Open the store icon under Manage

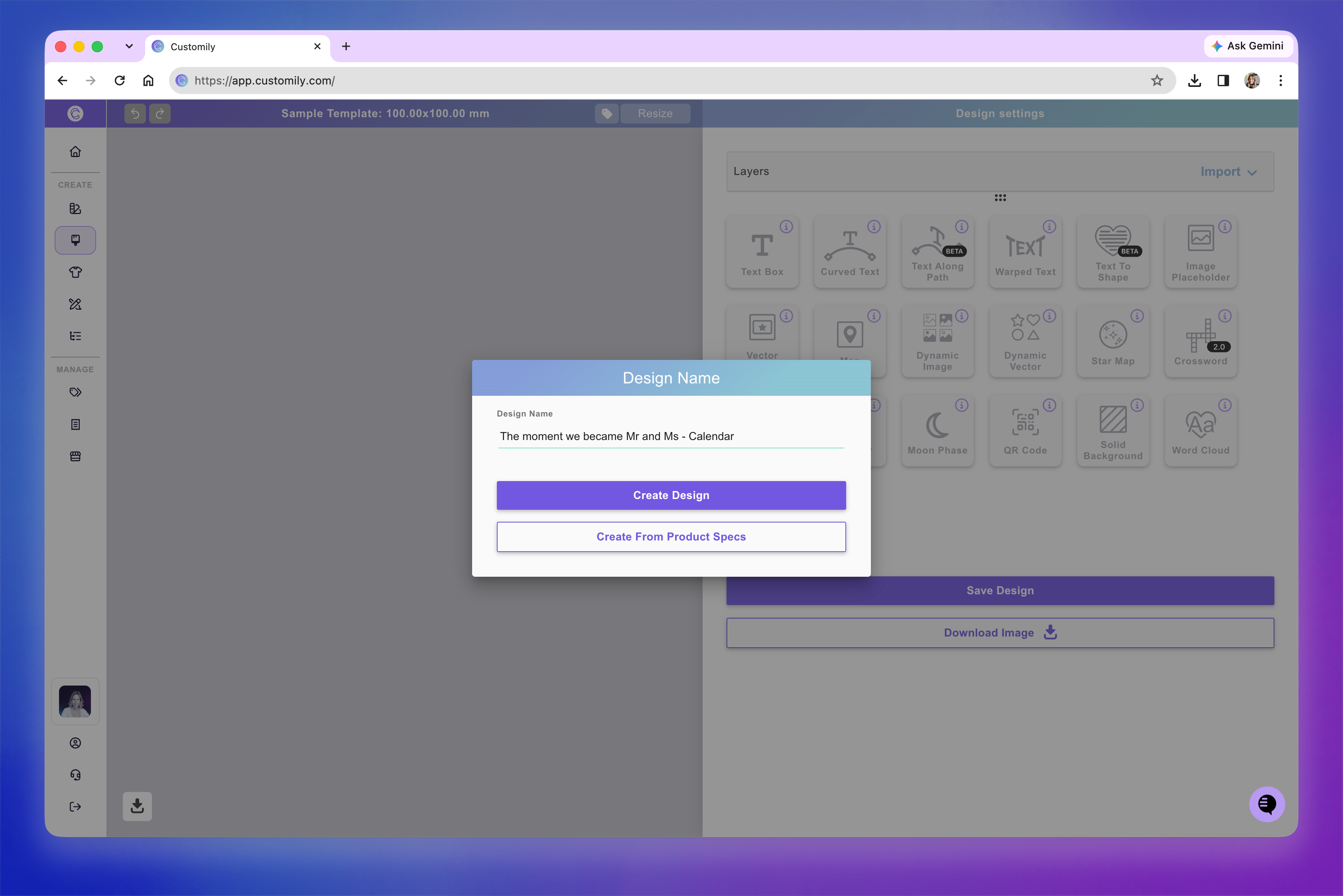click(x=75, y=456)
